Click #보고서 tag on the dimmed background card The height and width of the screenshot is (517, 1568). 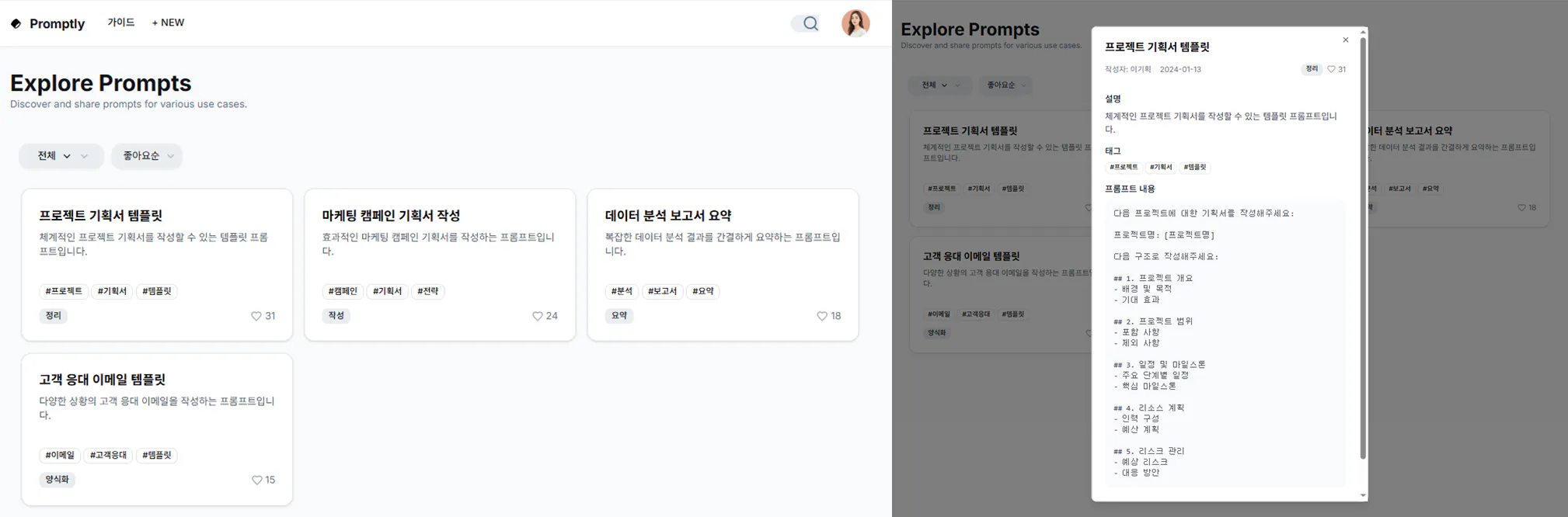click(1399, 189)
